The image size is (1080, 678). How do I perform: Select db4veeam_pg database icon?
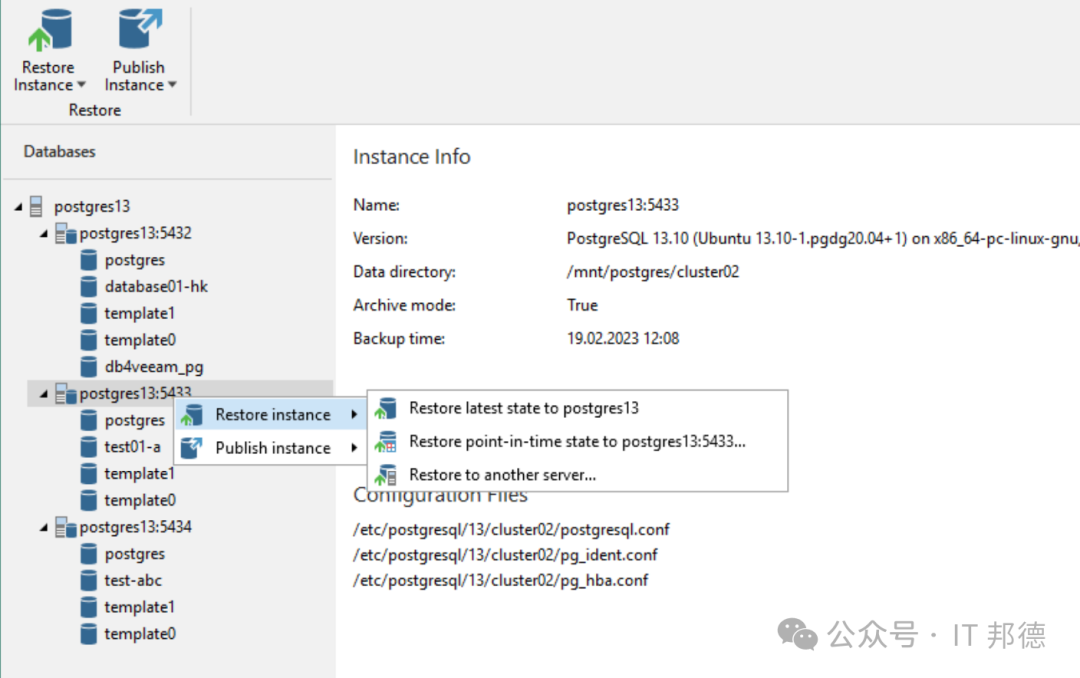(88, 367)
